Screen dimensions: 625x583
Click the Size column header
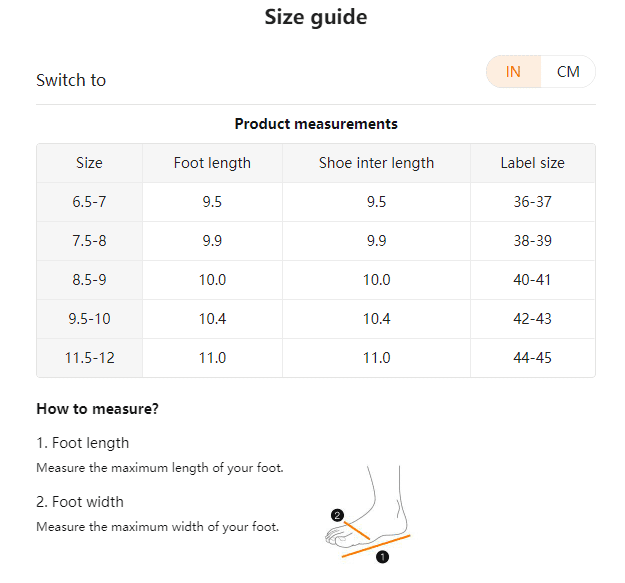click(x=89, y=163)
